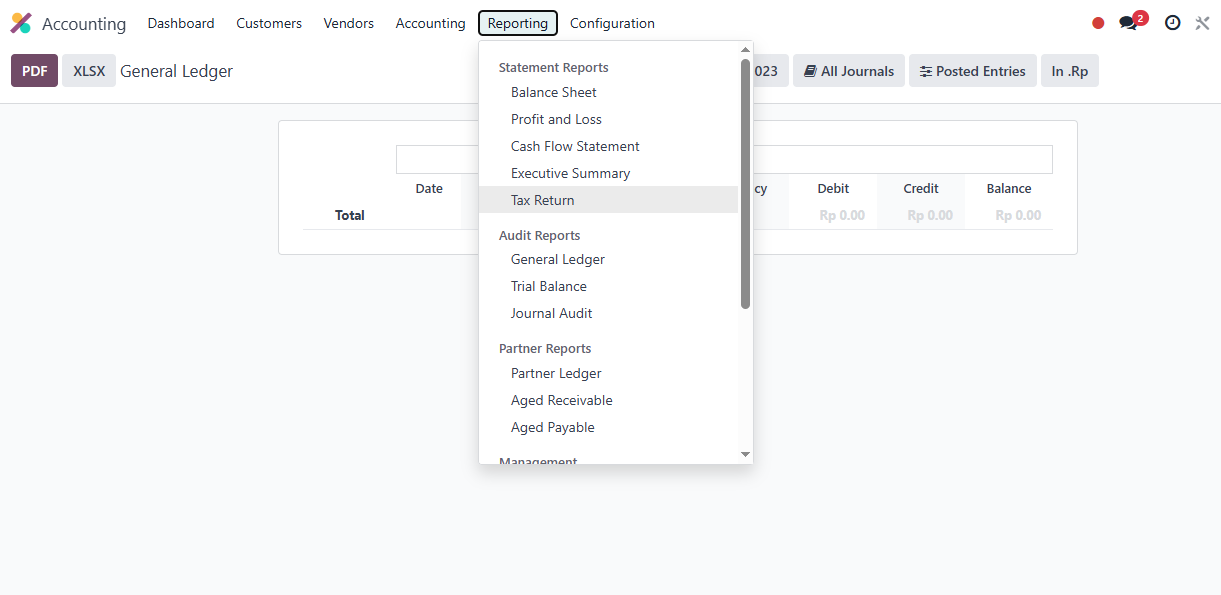Open the chat messages icon with badge
The image size is (1221, 595).
(1130, 23)
